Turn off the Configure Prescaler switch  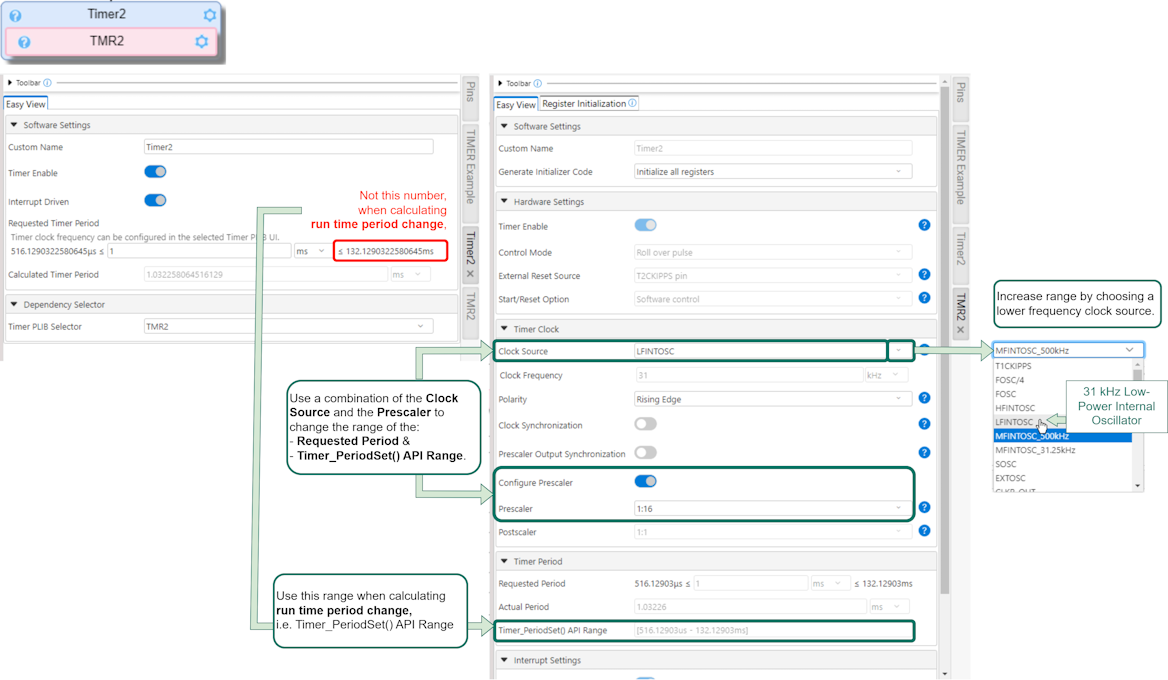(x=645, y=481)
